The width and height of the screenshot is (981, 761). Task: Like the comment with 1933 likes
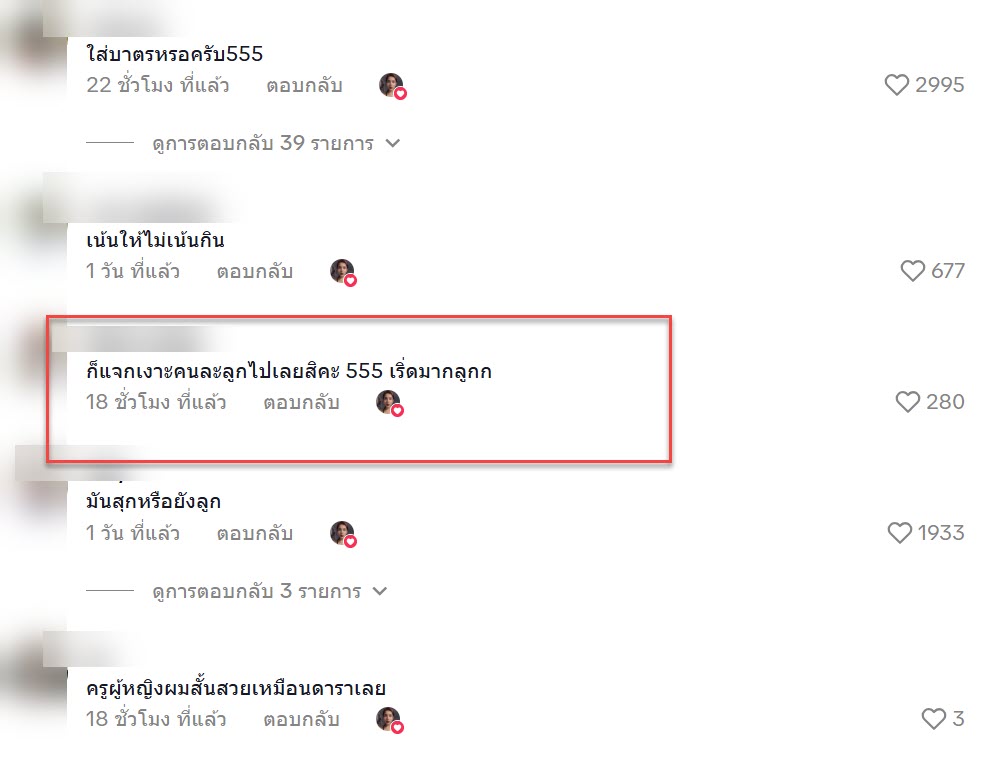click(x=899, y=533)
